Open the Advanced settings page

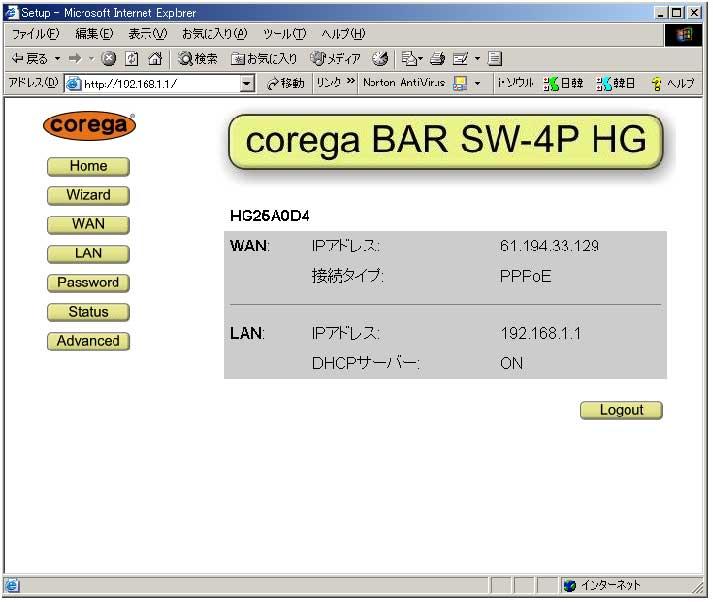click(88, 341)
